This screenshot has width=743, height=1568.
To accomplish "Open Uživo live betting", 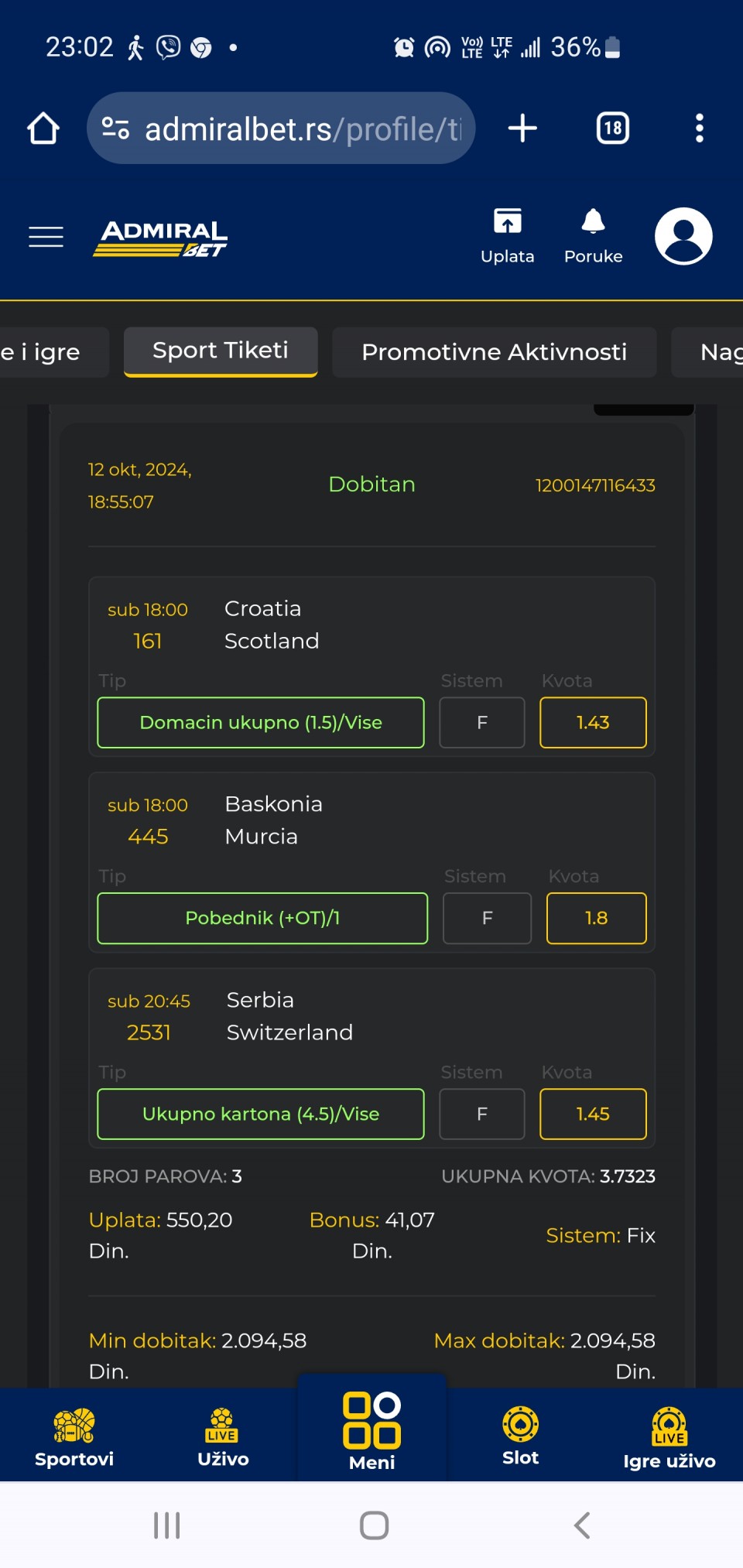I will [223, 1437].
